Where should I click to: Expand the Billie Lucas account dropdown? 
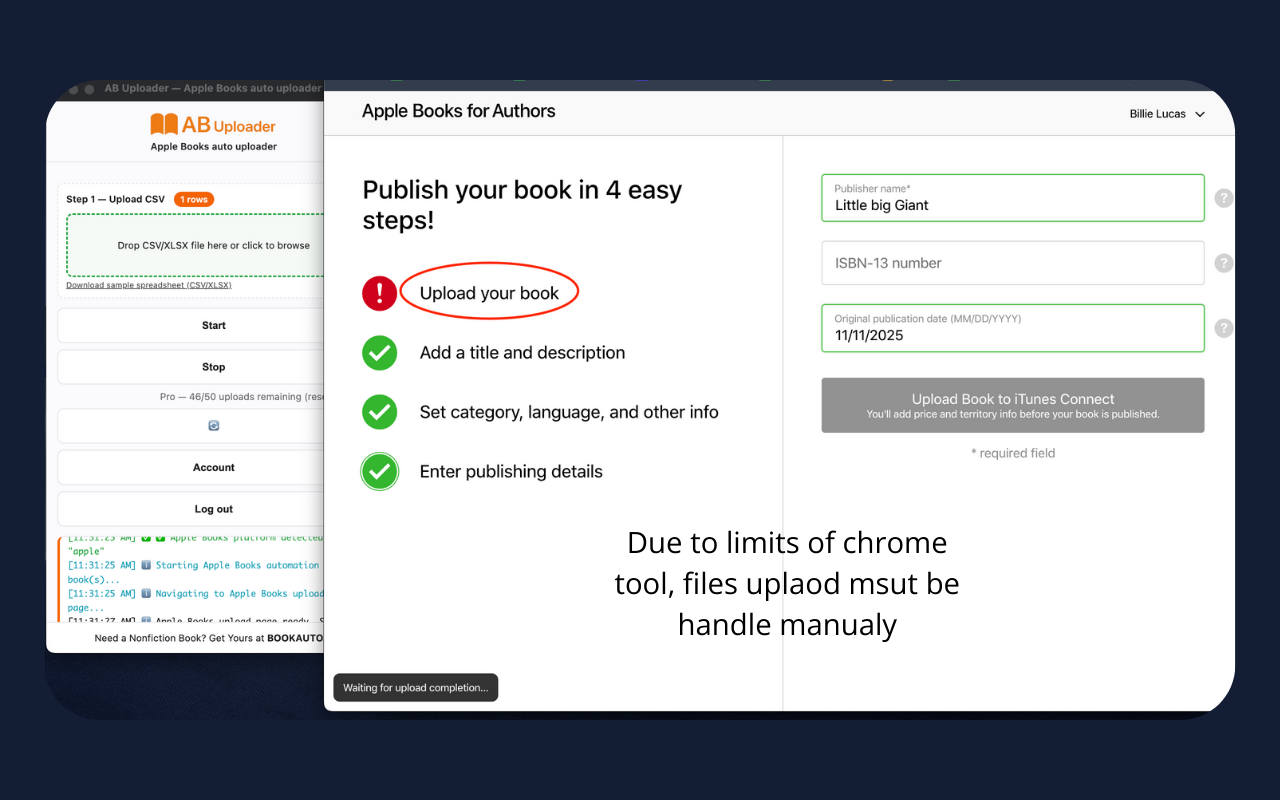(x=1167, y=114)
